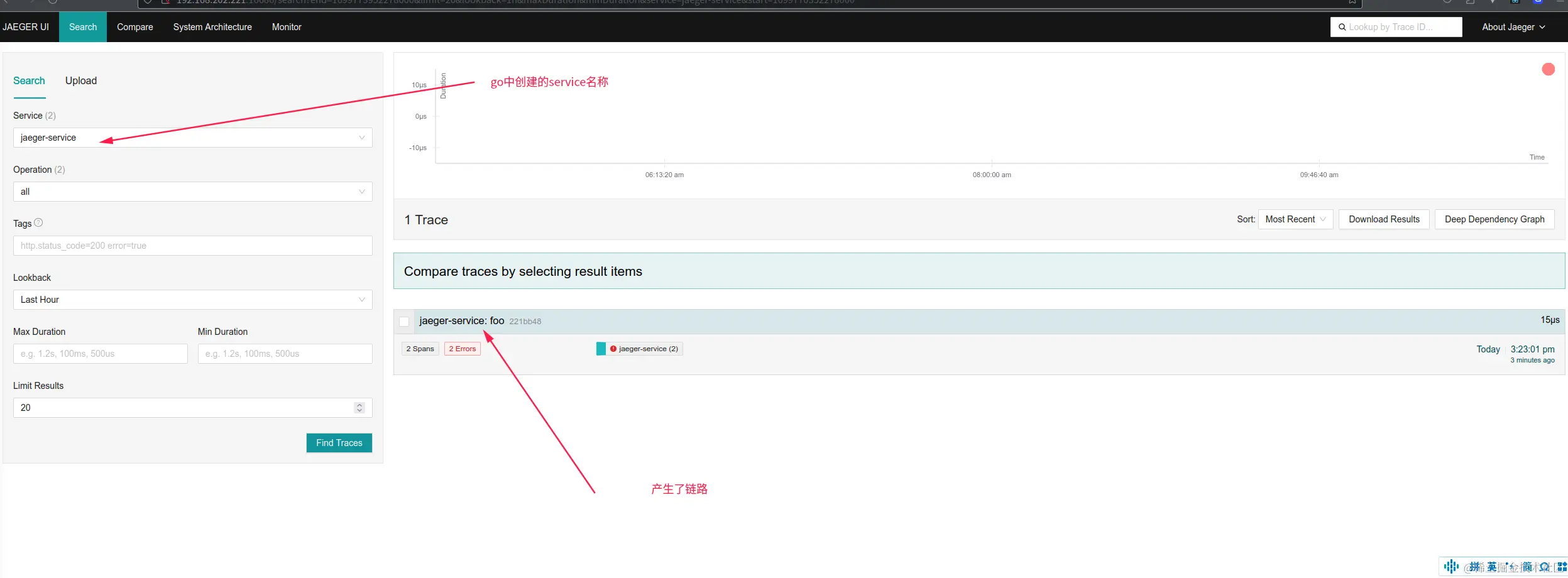The image size is (1568, 578).
Task: Open the Service dropdown showing jaeger-service
Action: click(x=193, y=138)
